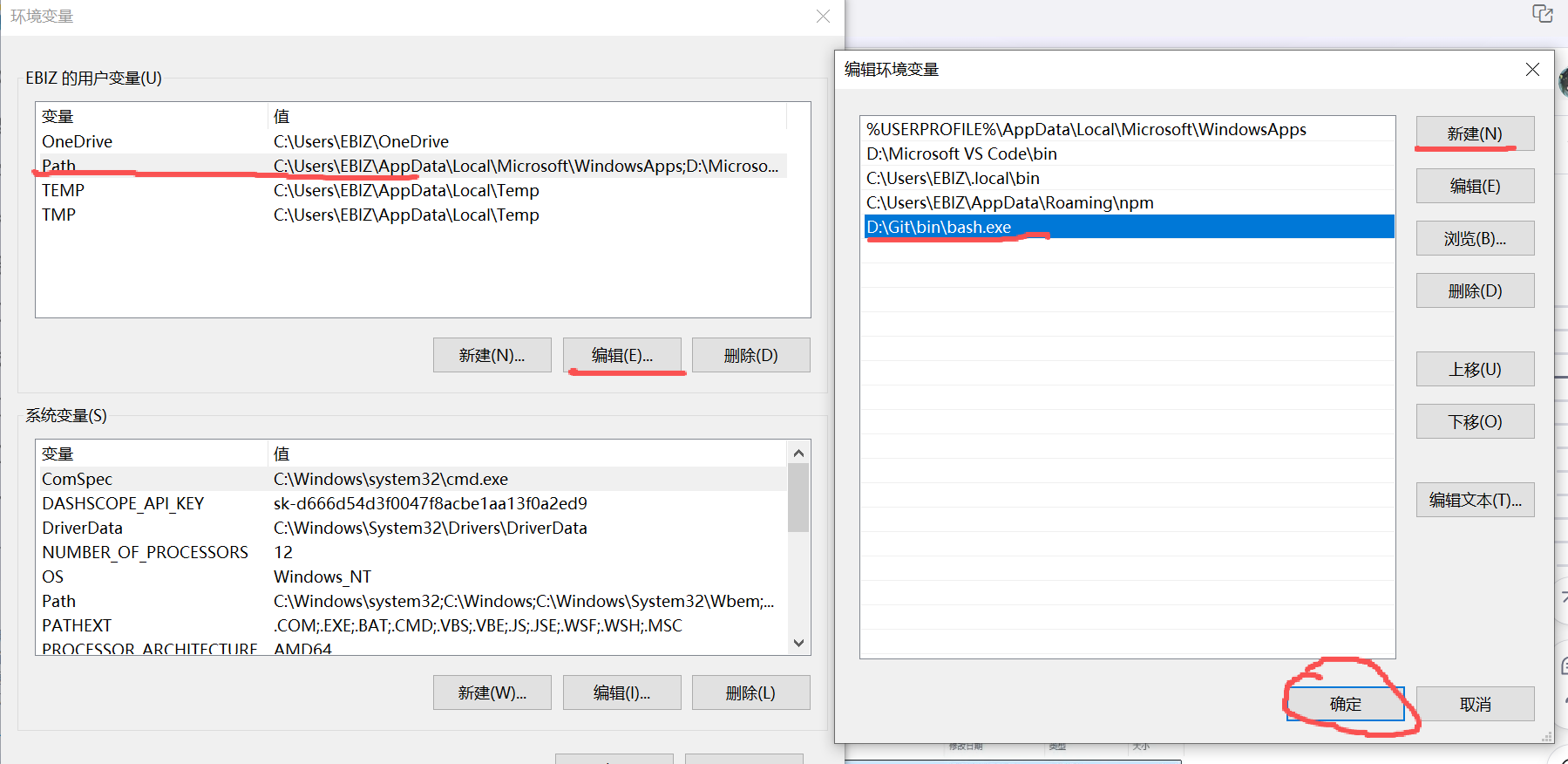
Task: Select the NUMBER_OF_PROCESSORS system variable
Action: tap(412, 552)
